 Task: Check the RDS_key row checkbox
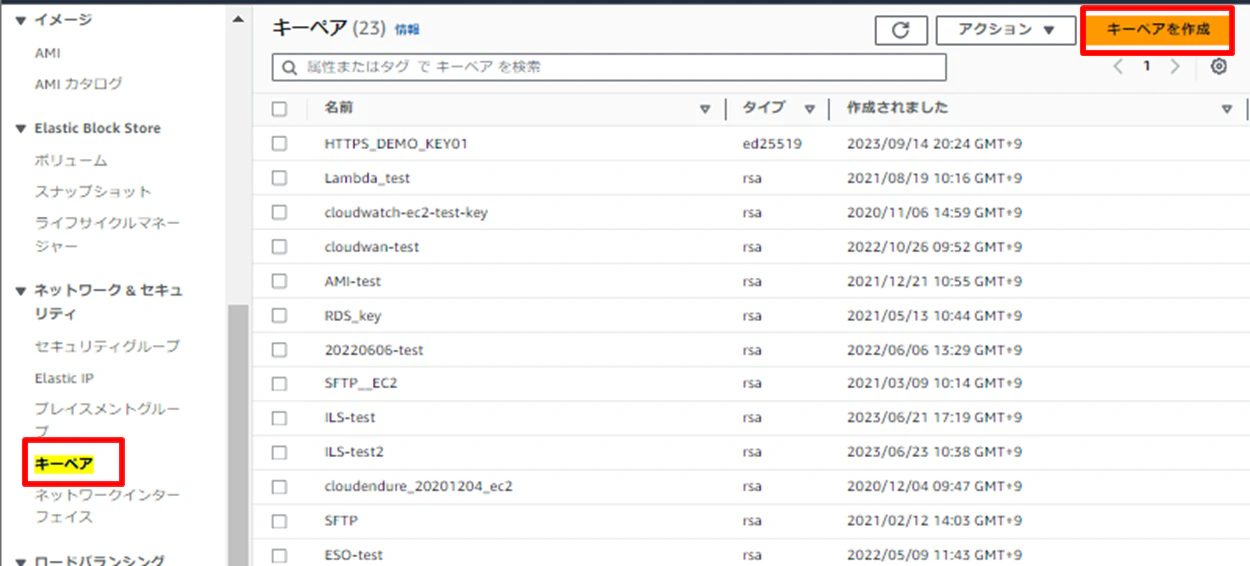[x=279, y=315]
